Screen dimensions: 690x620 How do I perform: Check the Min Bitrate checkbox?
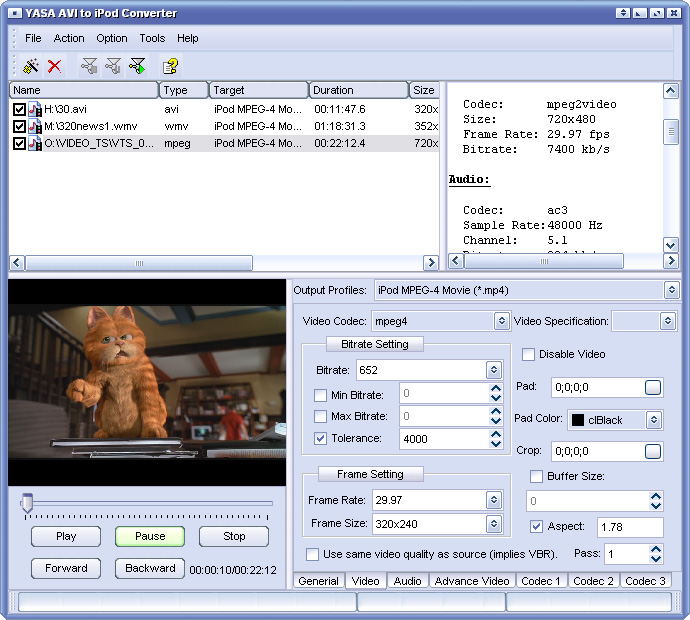pyautogui.click(x=320, y=394)
